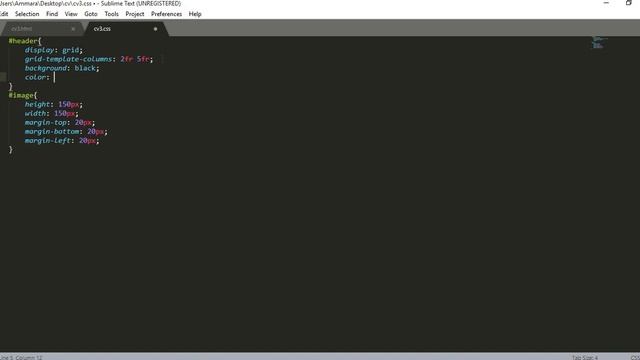Minimize the Sublime Text window

coord(606,3)
